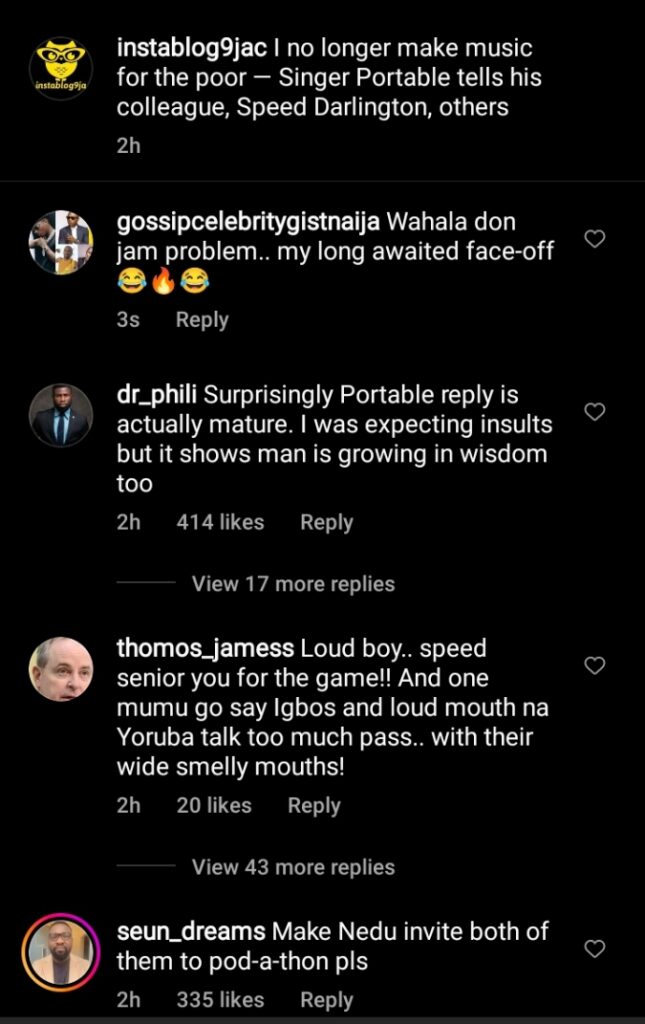Viewport: 645px width, 1024px height.
Task: View the 20 likes list
Action: pyautogui.click(x=214, y=805)
